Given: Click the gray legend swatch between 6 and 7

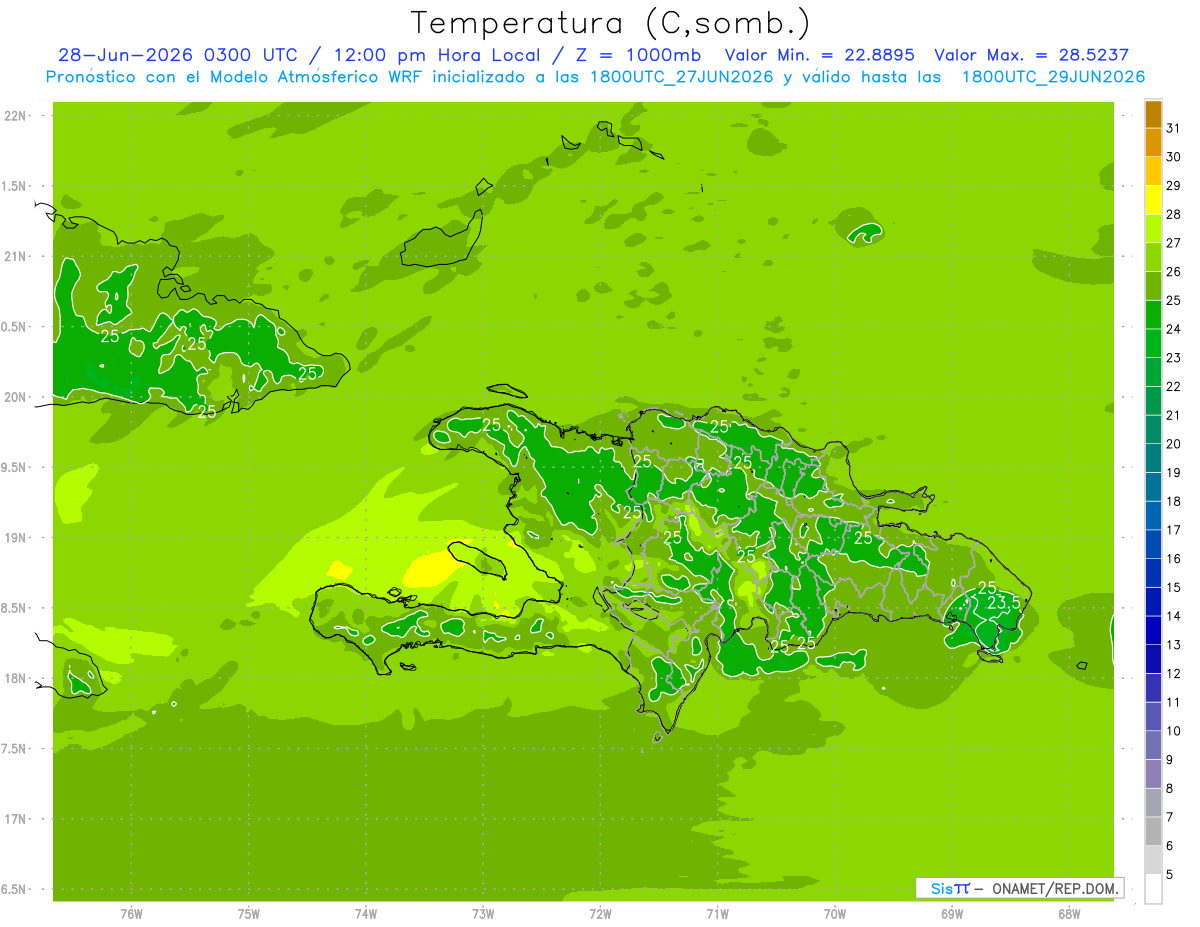Looking at the screenshot, I should [1153, 831].
